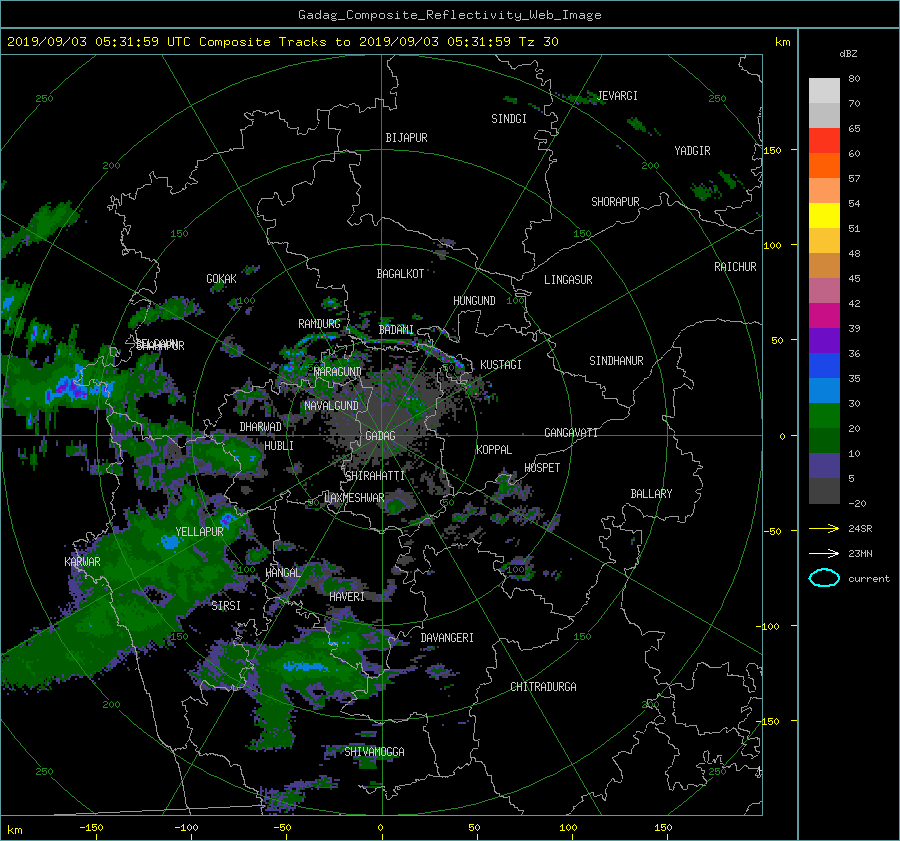Click the YADGIR city label

click(692, 151)
